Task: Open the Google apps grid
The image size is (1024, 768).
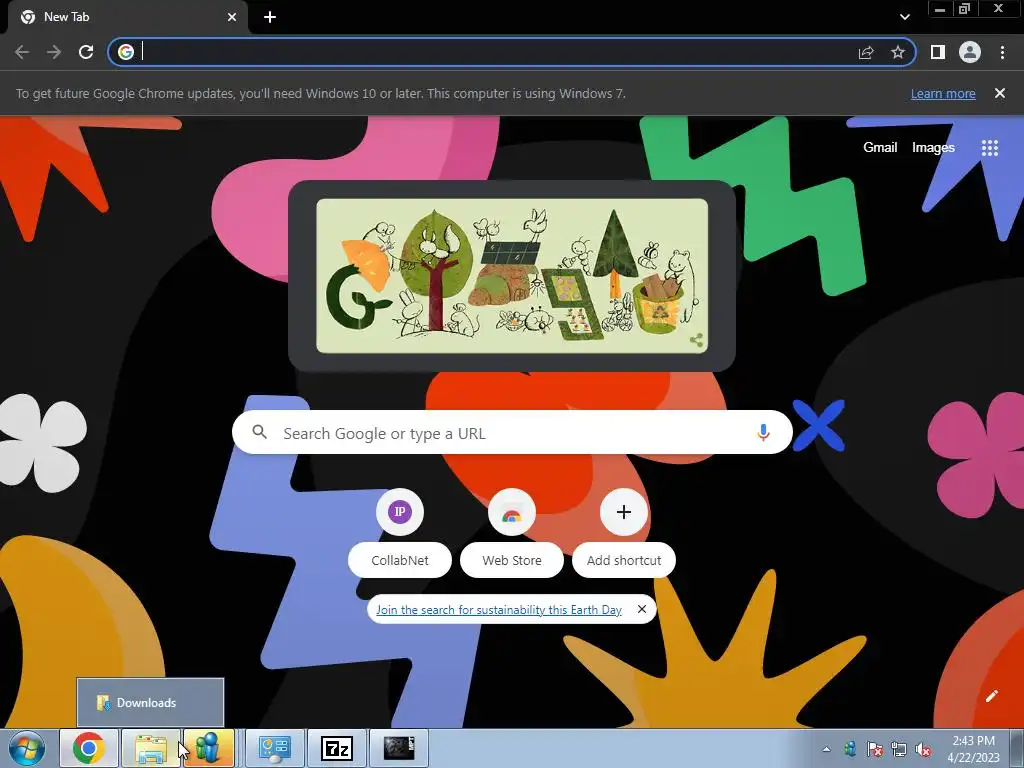Action: point(990,148)
